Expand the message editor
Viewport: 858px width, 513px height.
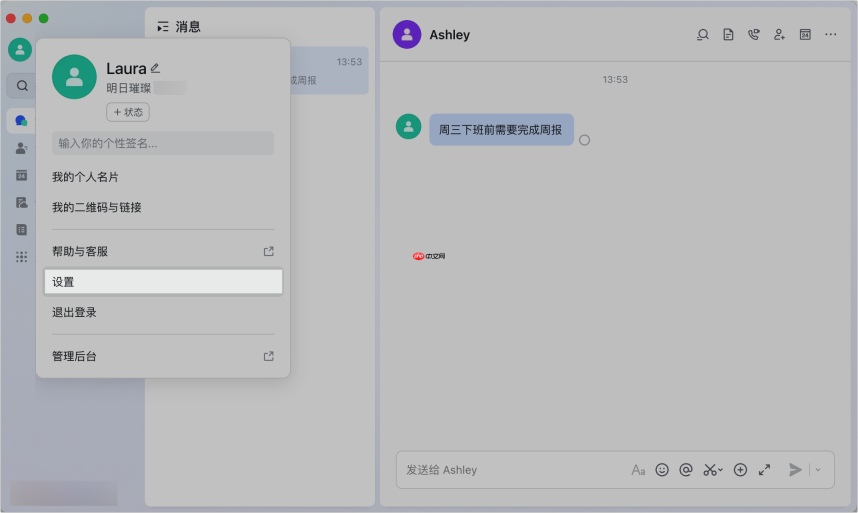(x=764, y=470)
